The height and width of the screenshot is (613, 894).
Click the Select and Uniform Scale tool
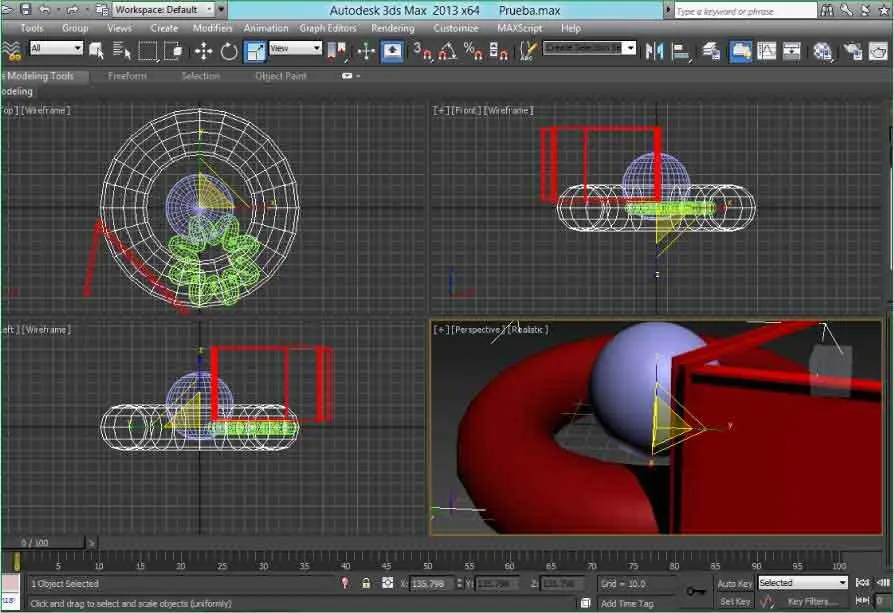tap(255, 51)
